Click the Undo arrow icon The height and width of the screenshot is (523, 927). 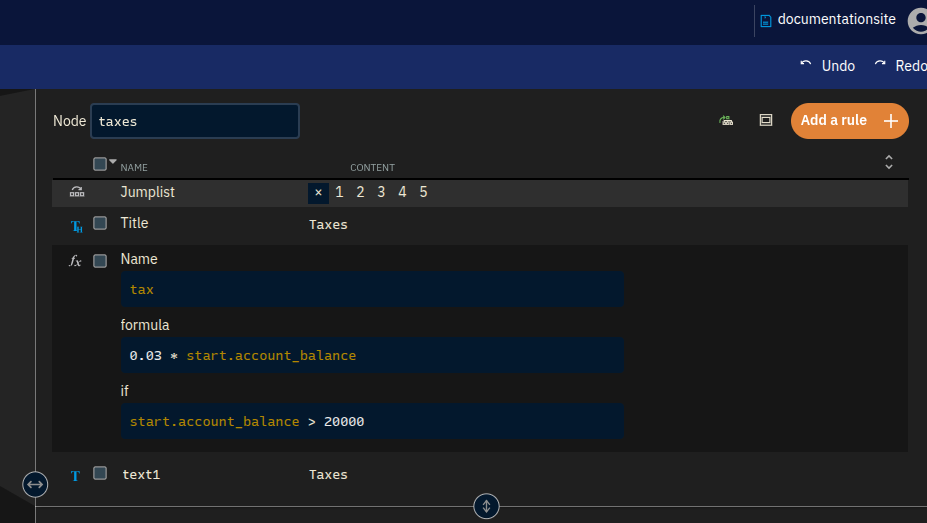pos(806,64)
